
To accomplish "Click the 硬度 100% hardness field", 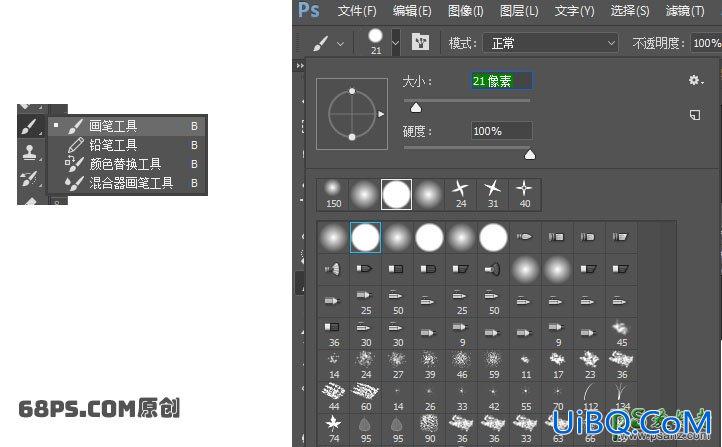I will [501, 131].
